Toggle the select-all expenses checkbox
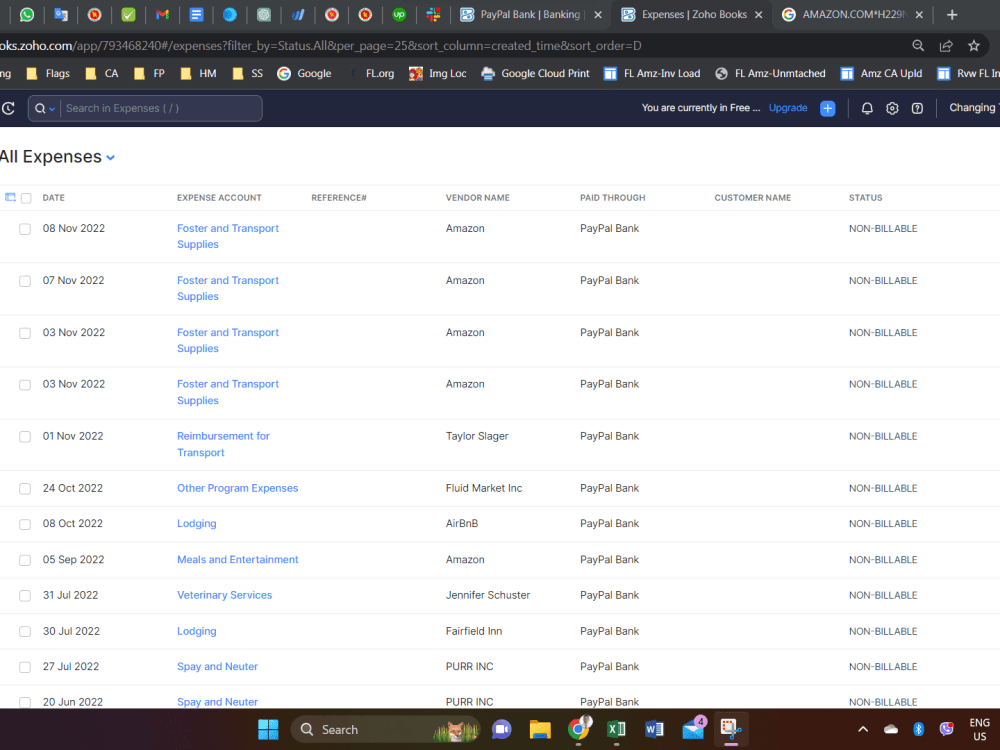The height and width of the screenshot is (750, 1000). click(x=26, y=198)
